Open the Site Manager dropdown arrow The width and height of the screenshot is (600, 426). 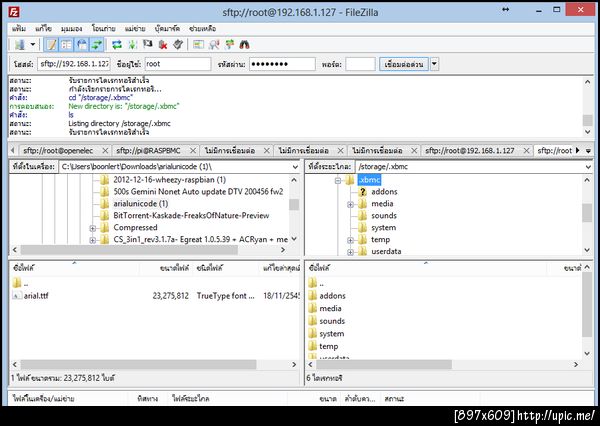(33, 45)
